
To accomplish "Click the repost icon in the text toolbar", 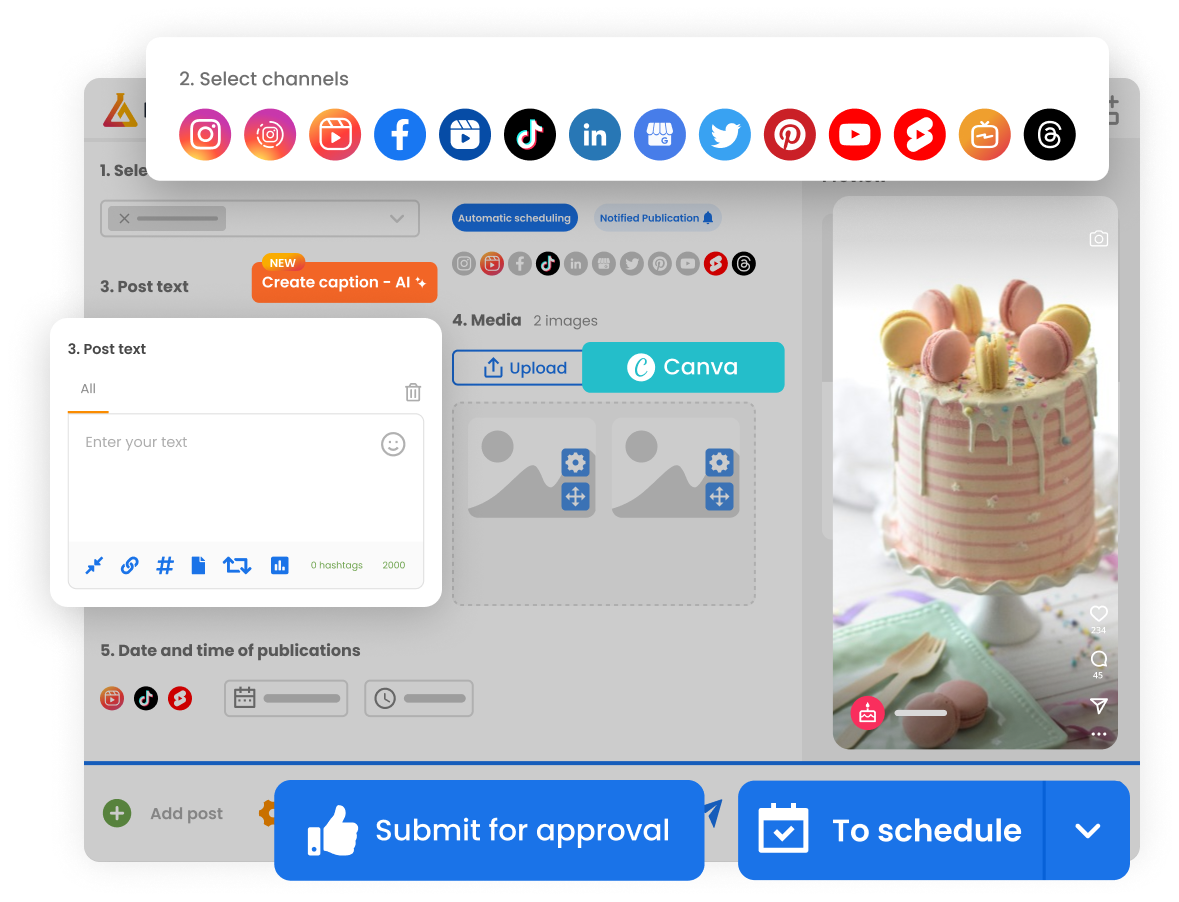I will pos(237,565).
